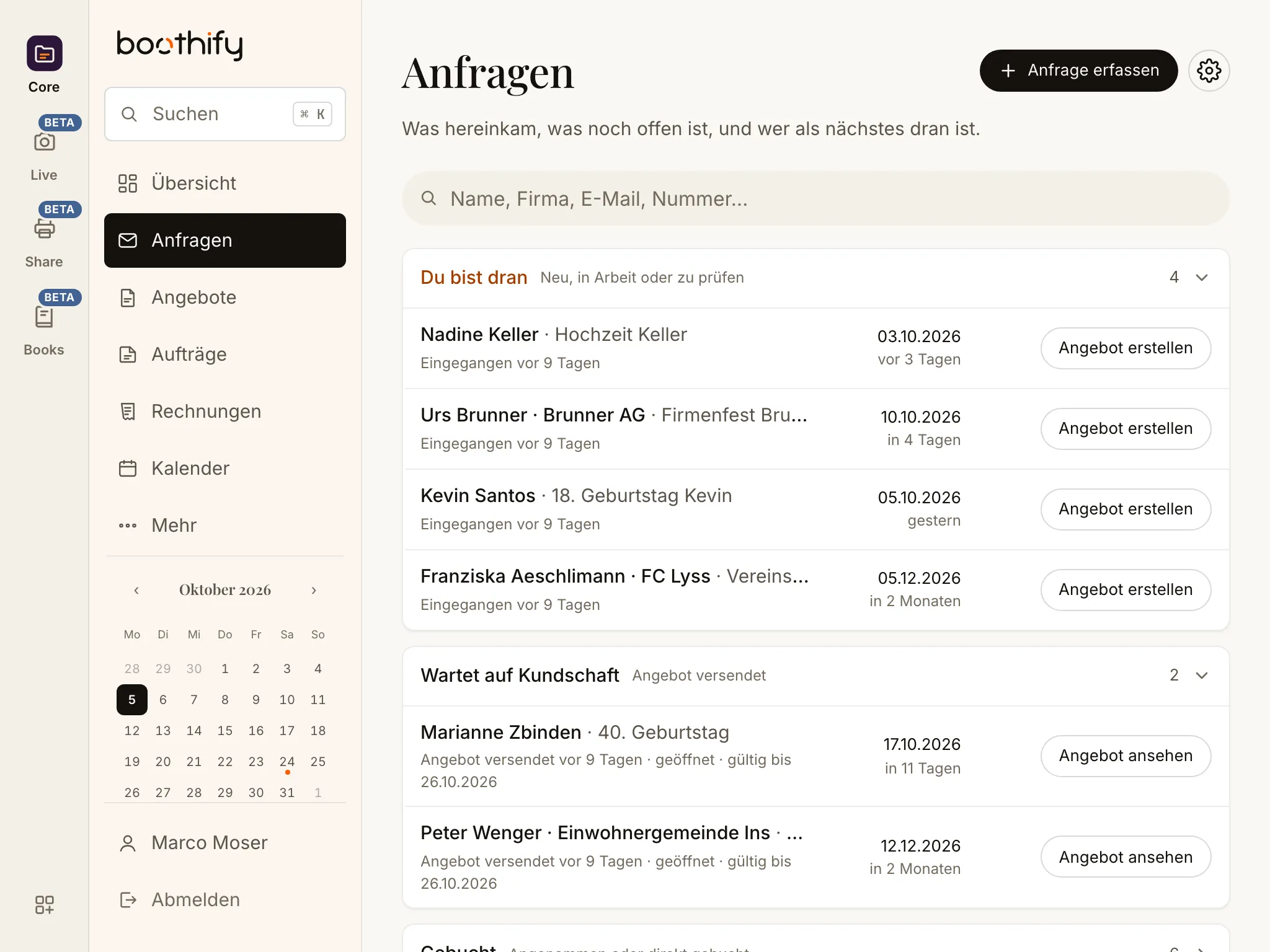Image resolution: width=1270 pixels, height=952 pixels.
Task: Select October 10 in the calendar
Action: (x=287, y=700)
